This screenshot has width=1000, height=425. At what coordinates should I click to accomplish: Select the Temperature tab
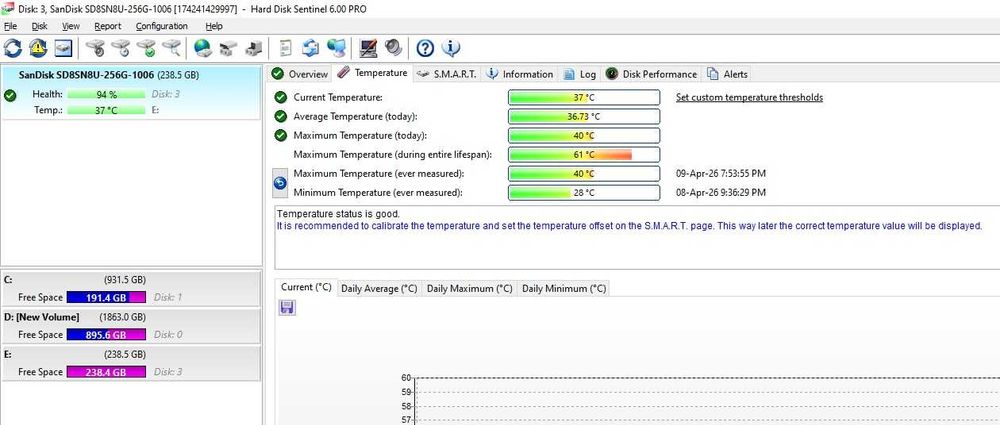pos(372,73)
